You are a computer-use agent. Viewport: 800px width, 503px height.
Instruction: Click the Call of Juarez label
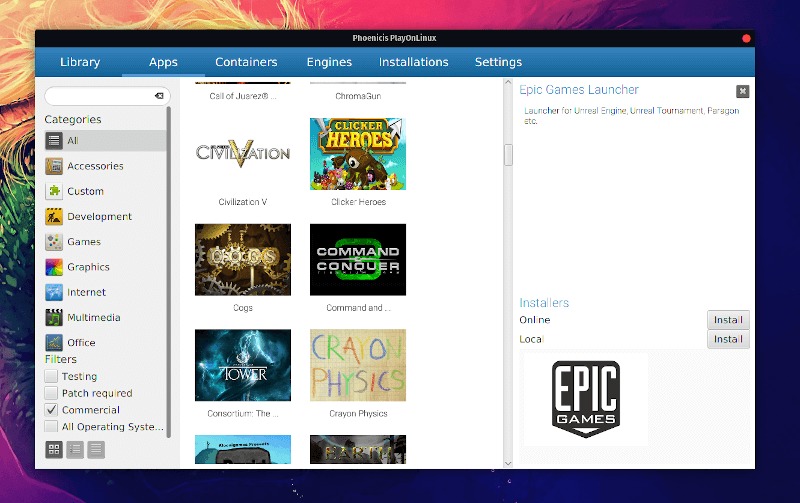pos(243,96)
